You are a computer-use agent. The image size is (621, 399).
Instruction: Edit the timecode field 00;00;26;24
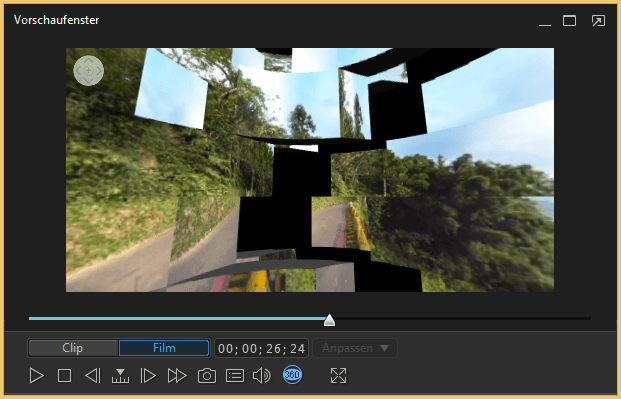pos(261,348)
